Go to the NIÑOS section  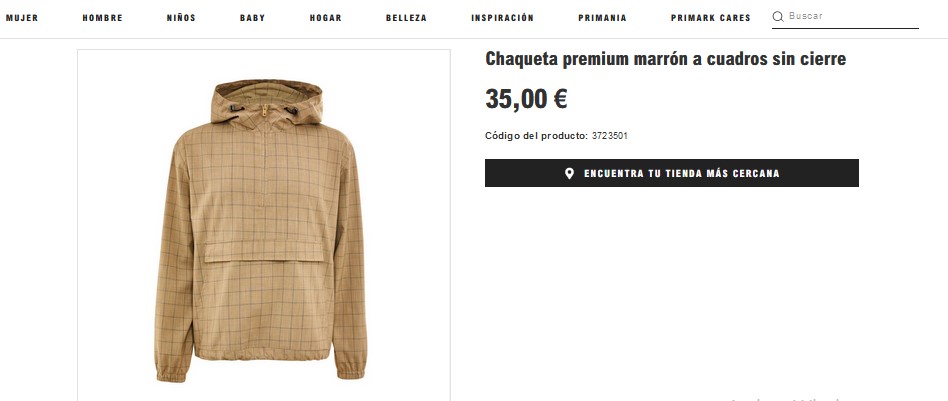pyautogui.click(x=181, y=18)
